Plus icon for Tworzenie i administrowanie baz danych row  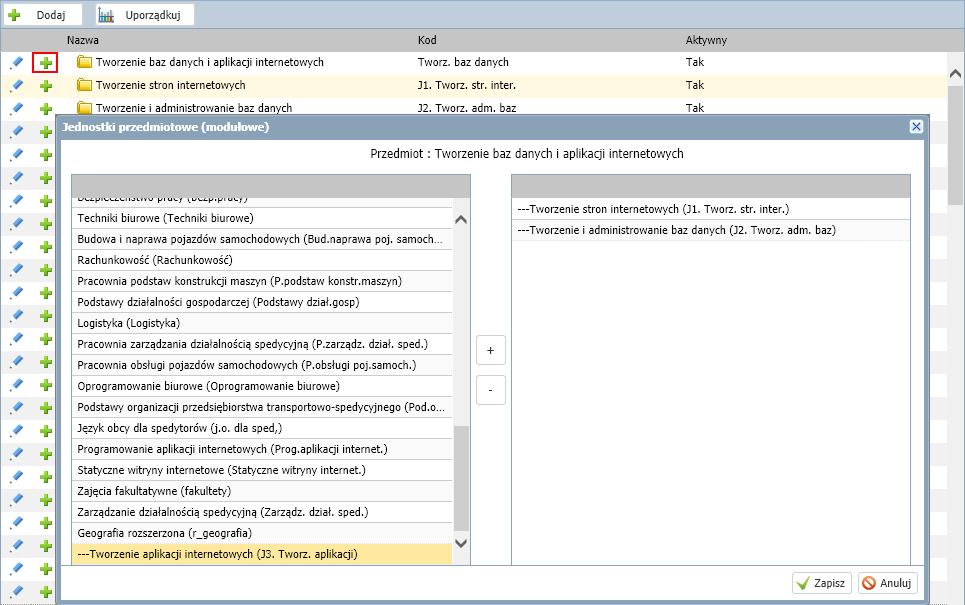tap(46, 109)
